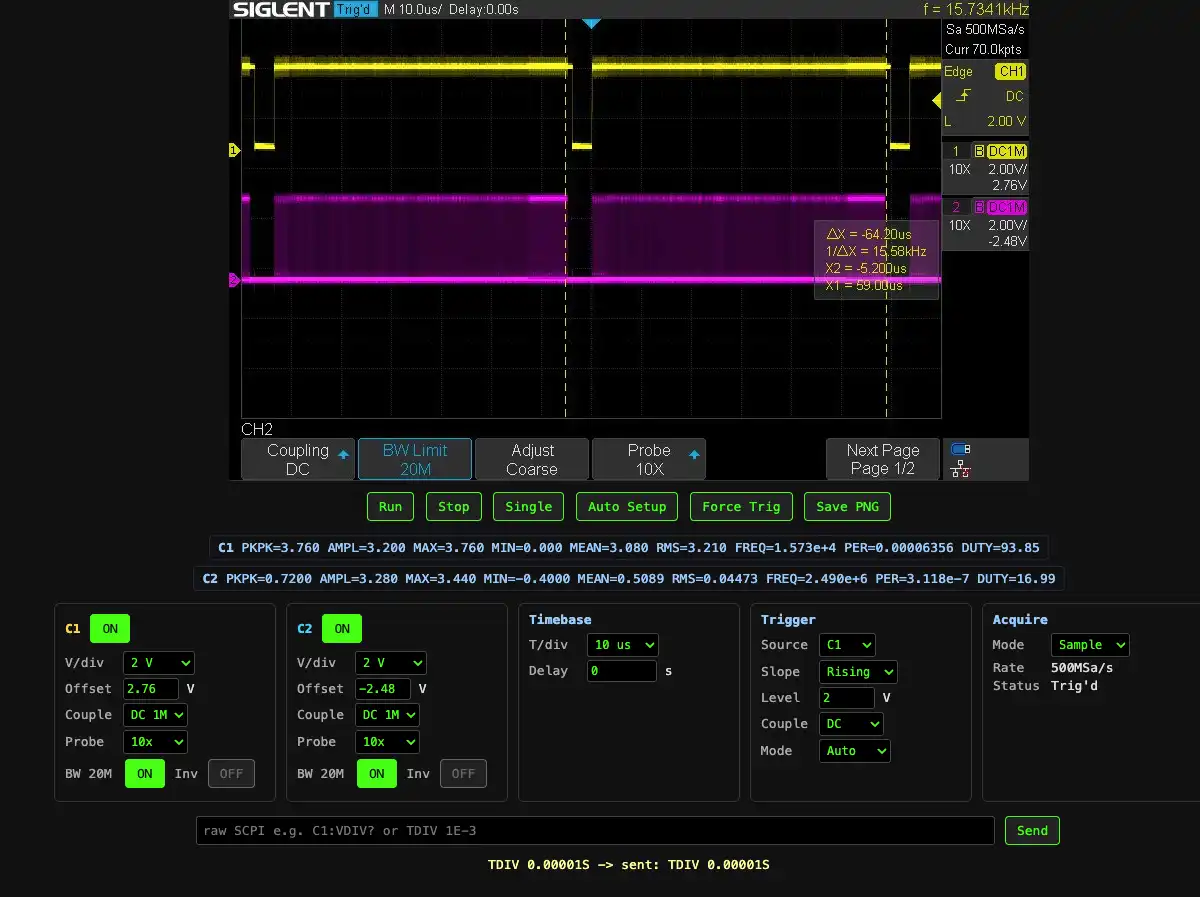Click the Single button
1200x897 pixels.
tap(528, 506)
